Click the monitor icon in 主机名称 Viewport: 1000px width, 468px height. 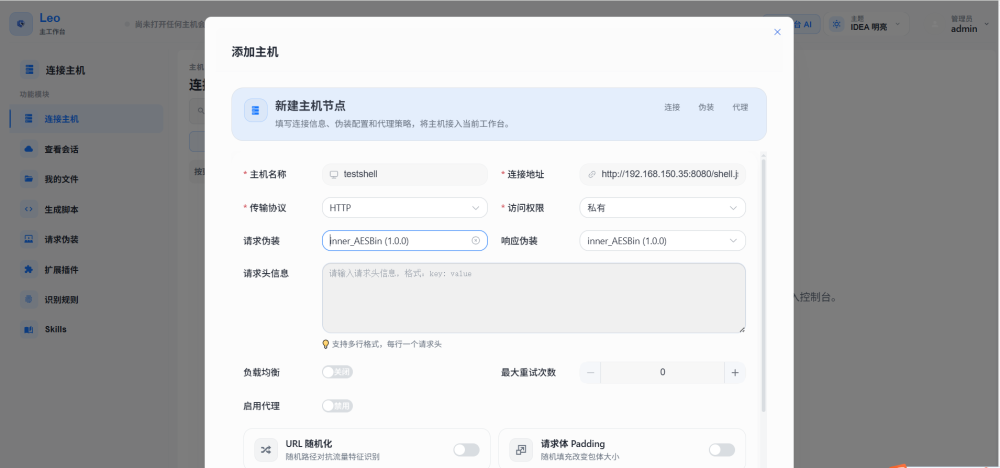[334, 174]
